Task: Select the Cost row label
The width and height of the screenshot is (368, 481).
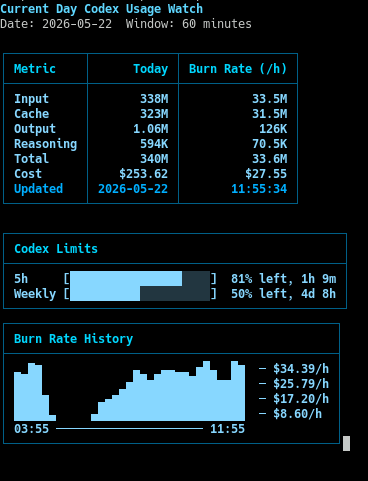Action: [x=28, y=174]
